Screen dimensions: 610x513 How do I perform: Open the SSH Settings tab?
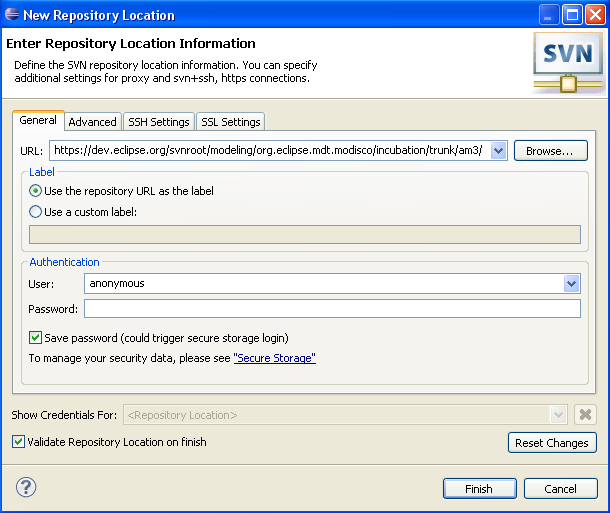coord(159,122)
